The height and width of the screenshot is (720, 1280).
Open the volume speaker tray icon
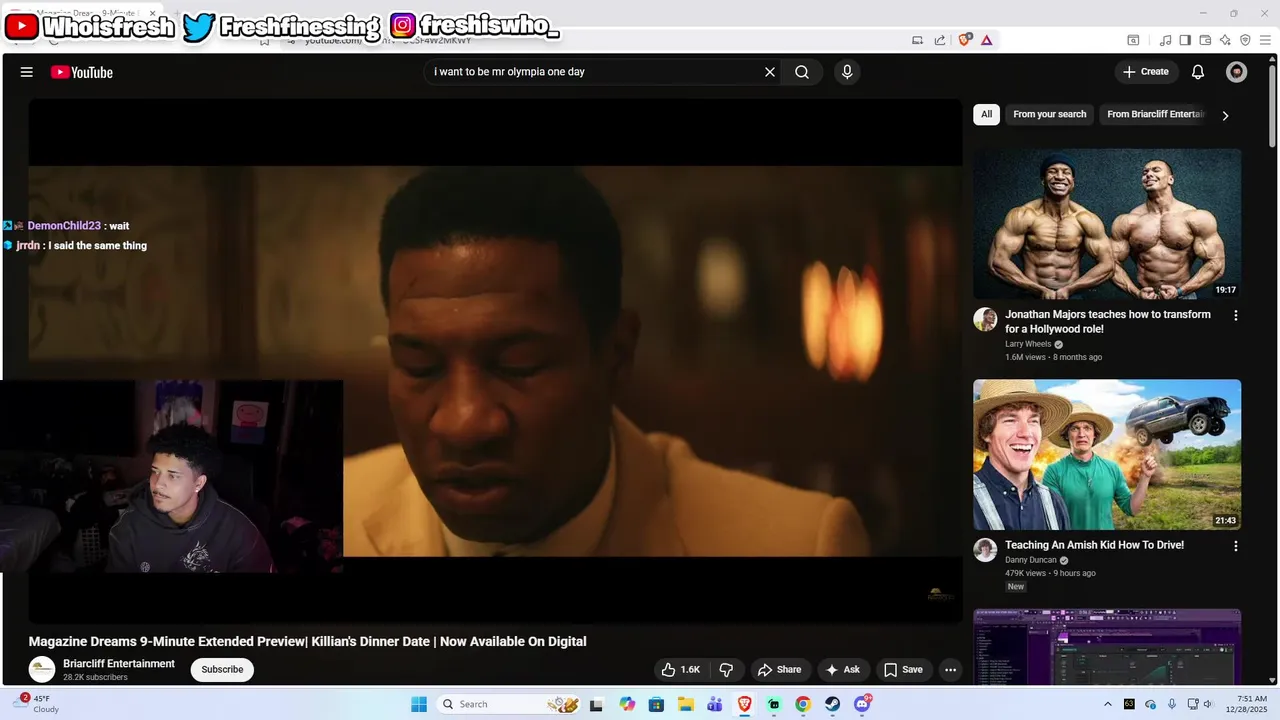click(x=1208, y=704)
